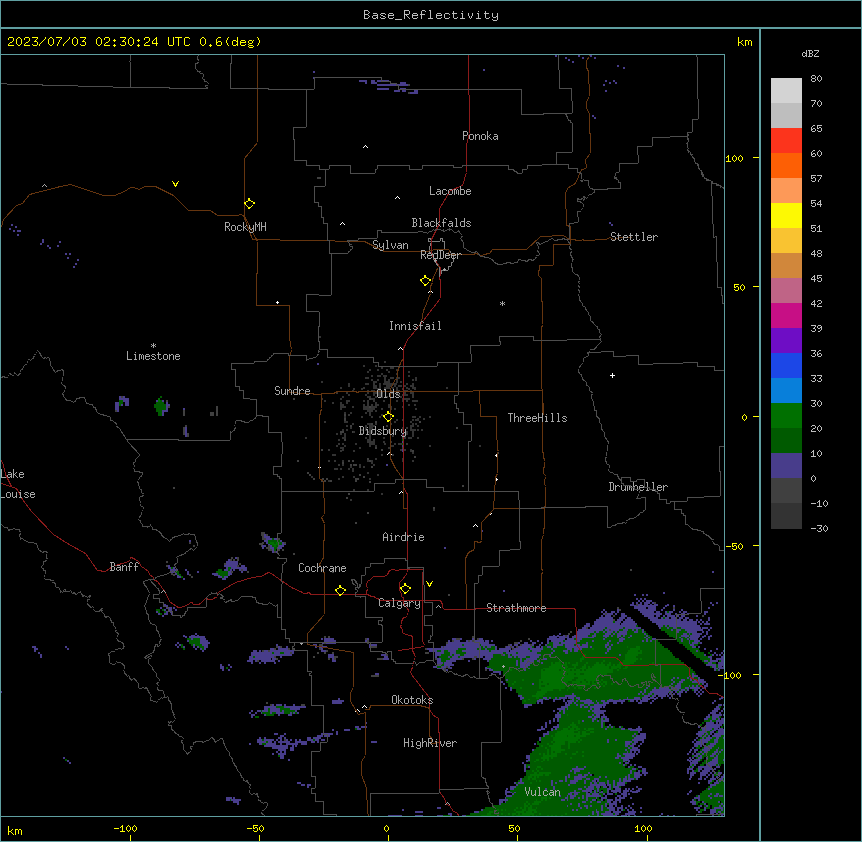This screenshot has width=862, height=842.
Task: Click the Sundre town label
Action: coord(292,391)
